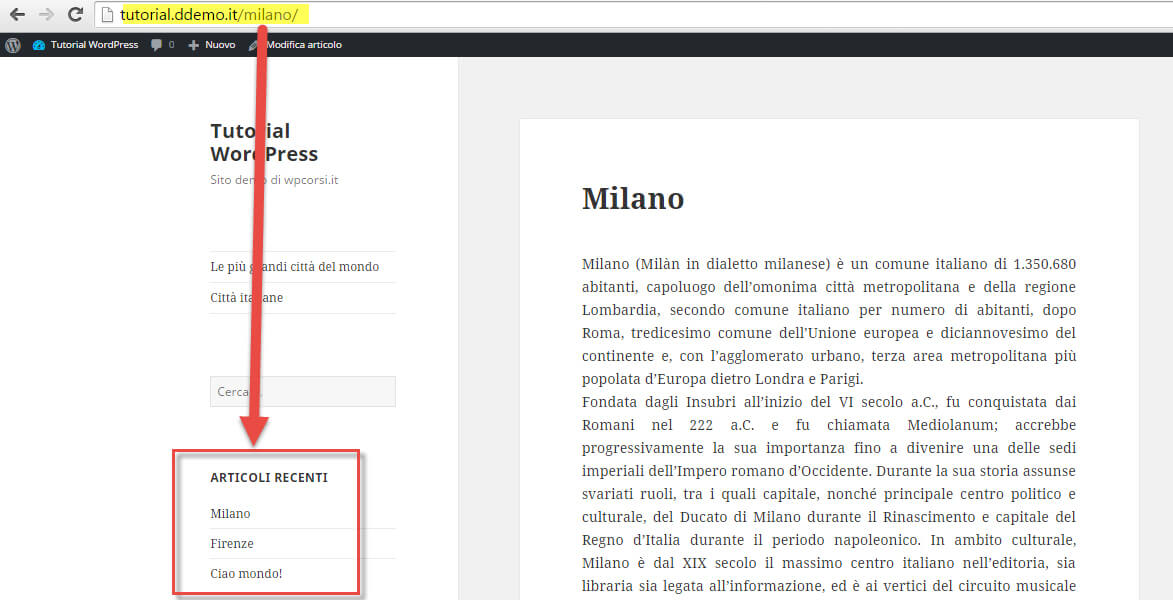
Task: Open the Firenze article link
Action: click(x=232, y=543)
